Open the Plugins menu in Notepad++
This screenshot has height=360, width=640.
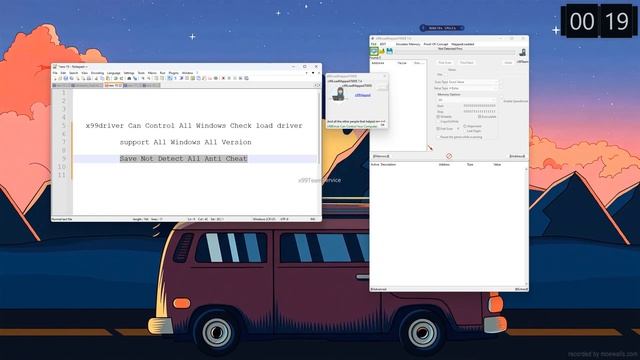click(173, 73)
